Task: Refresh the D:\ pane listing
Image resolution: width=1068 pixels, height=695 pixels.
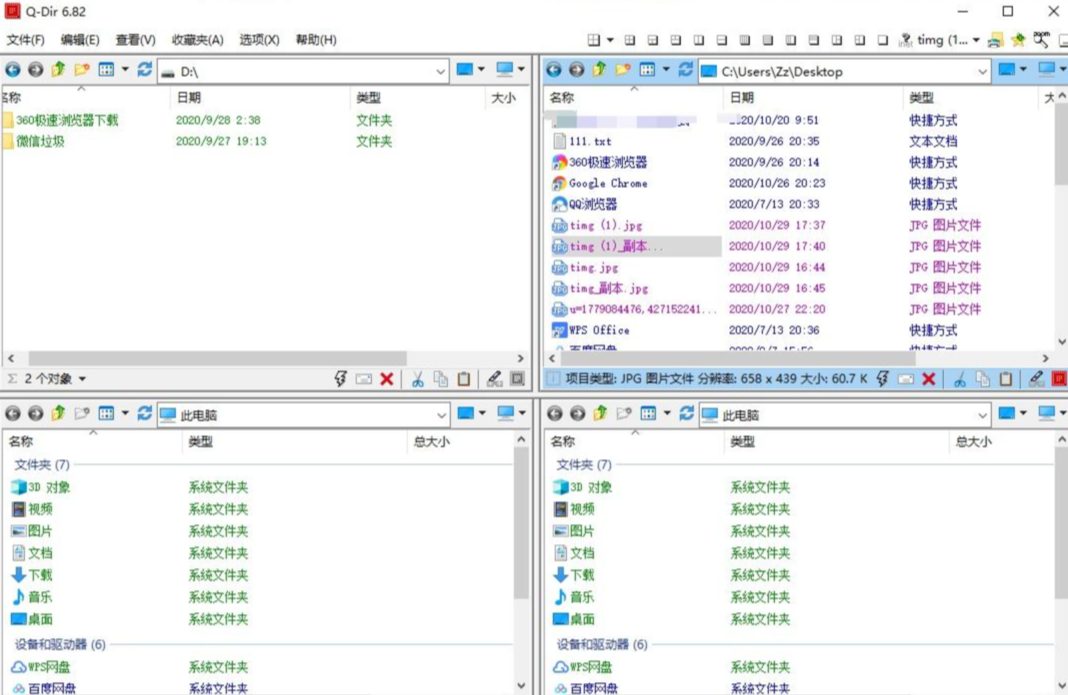Action: pyautogui.click(x=144, y=70)
